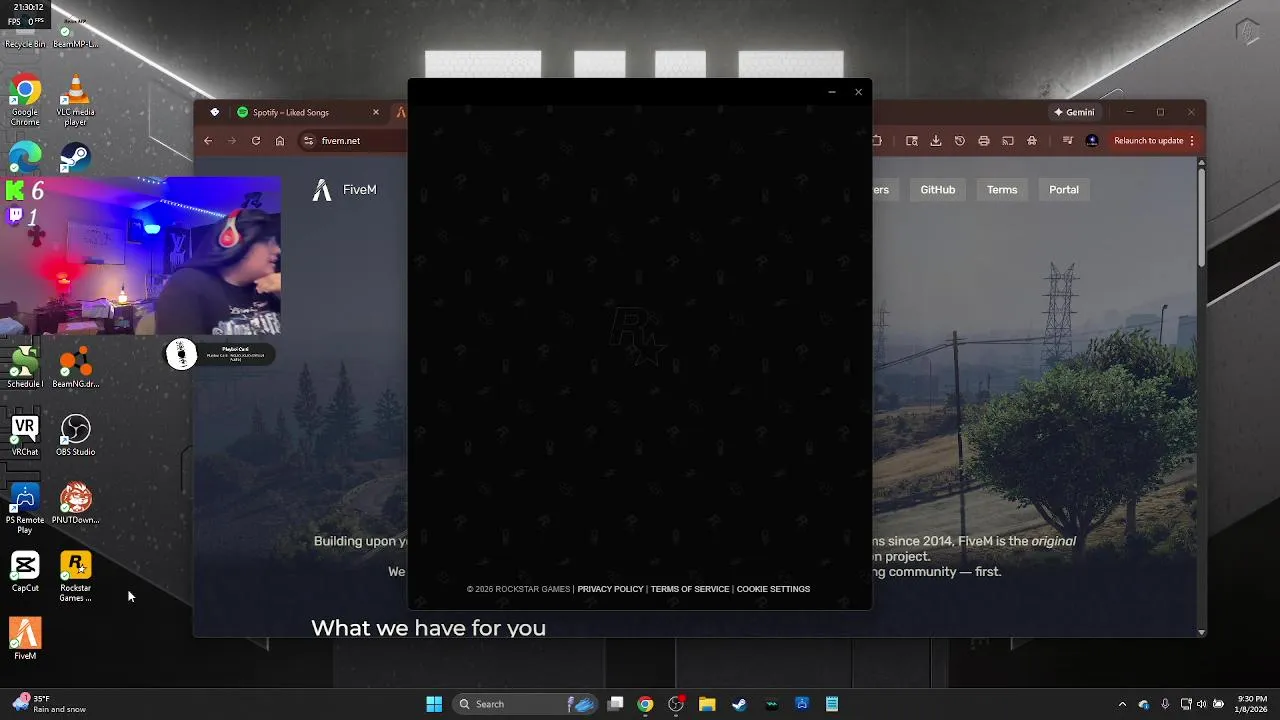Open Terms of Service in Rockstar launcher
The image size is (1280, 720).
[x=690, y=589]
